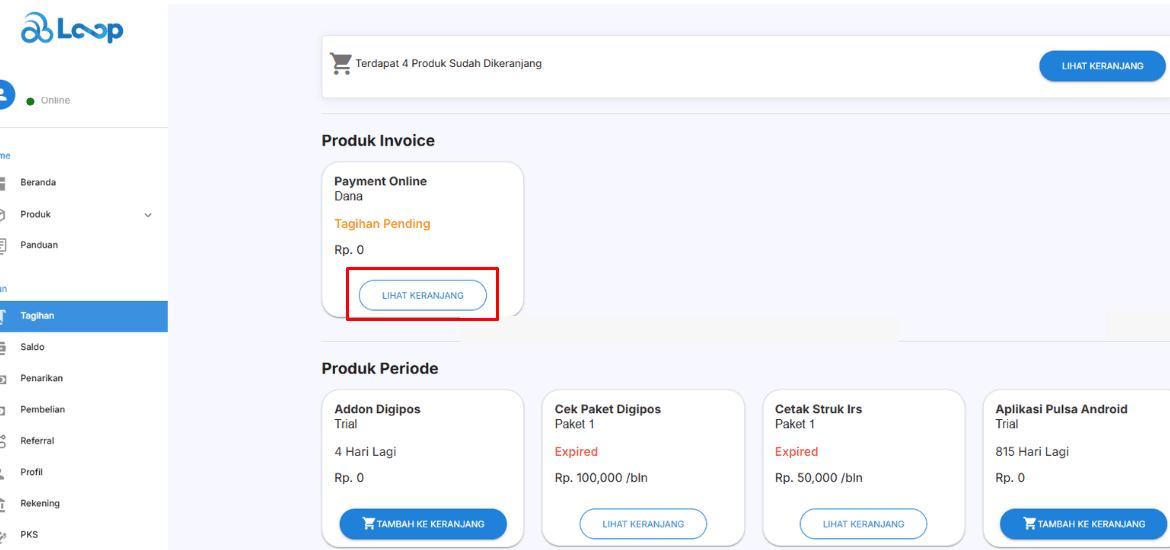Go to the Penarikan page

pyautogui.click(x=42, y=378)
